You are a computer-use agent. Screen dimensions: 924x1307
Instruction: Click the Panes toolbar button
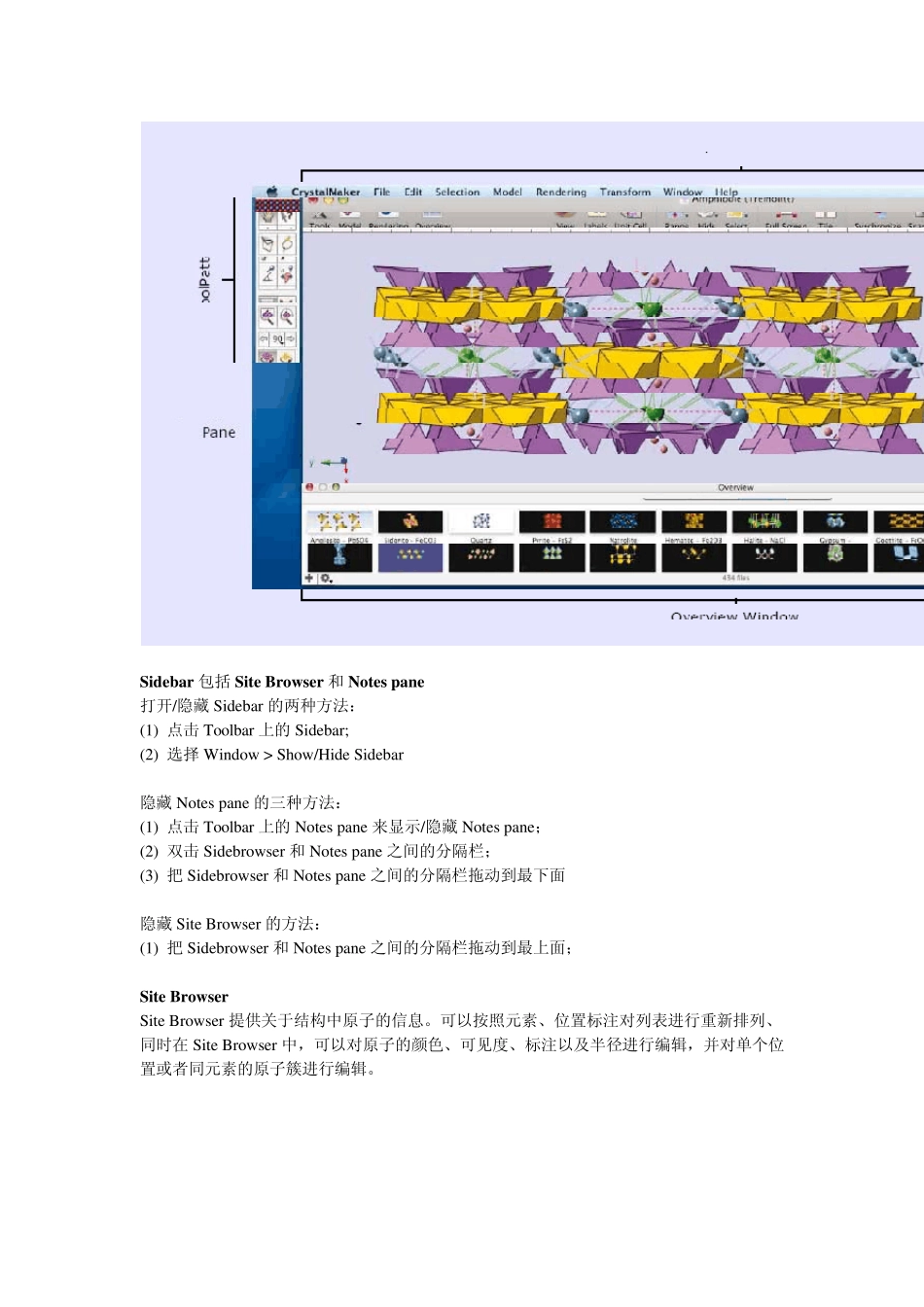pyautogui.click(x=676, y=222)
